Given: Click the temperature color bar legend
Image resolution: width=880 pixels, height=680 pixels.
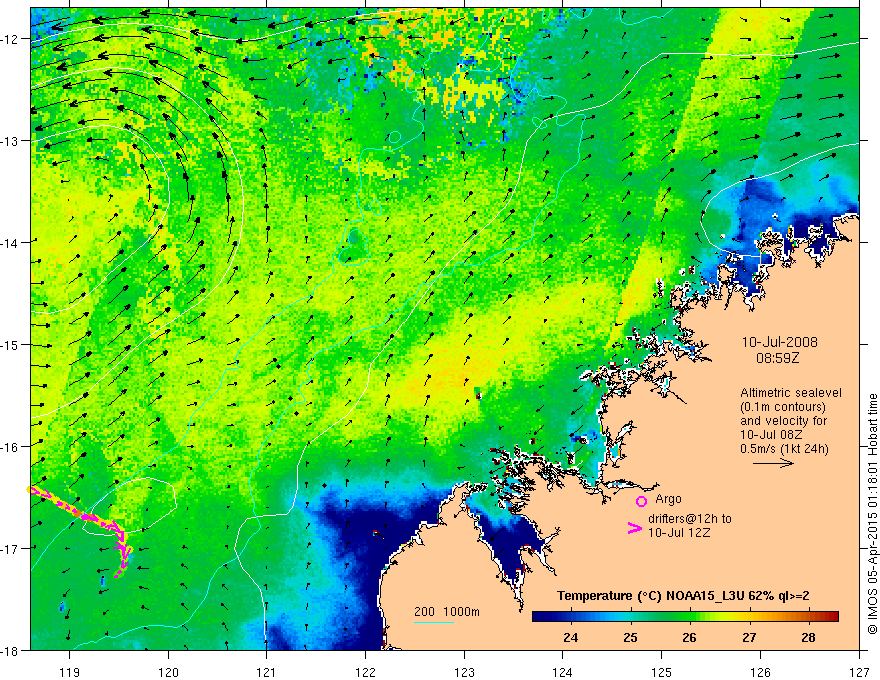Looking at the screenshot, I should 685,617.
